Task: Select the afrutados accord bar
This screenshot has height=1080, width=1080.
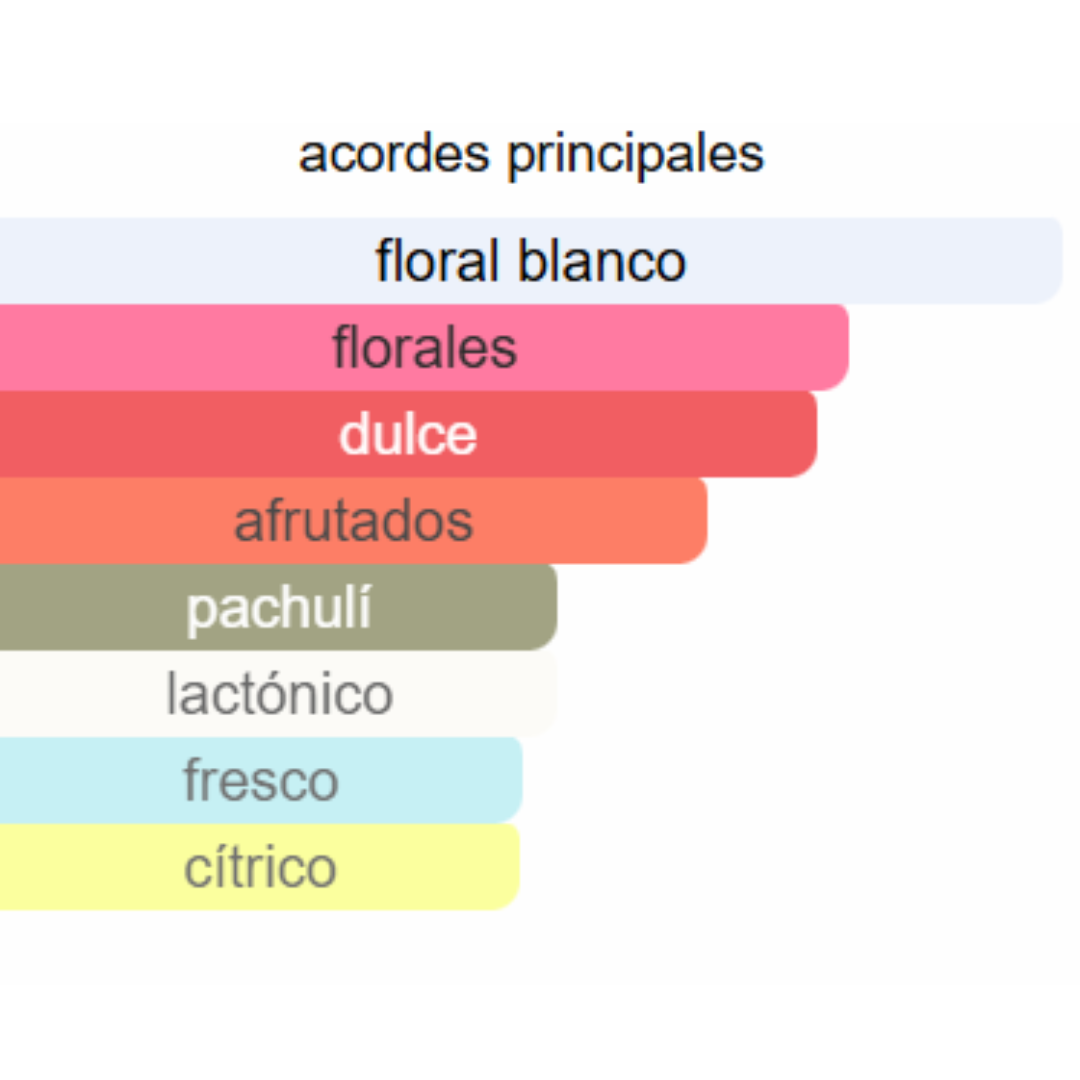Action: pos(353,521)
